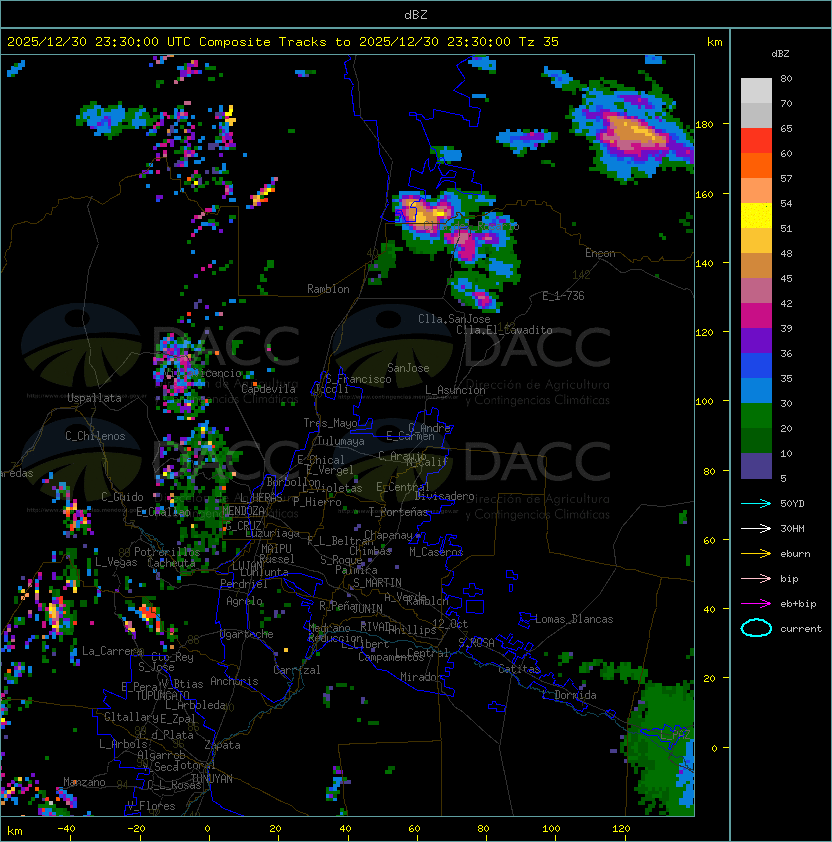The width and height of the screenshot is (832, 842).
Task: Click the cyan 'current' ellipse symbol
Action: pyautogui.click(x=756, y=628)
